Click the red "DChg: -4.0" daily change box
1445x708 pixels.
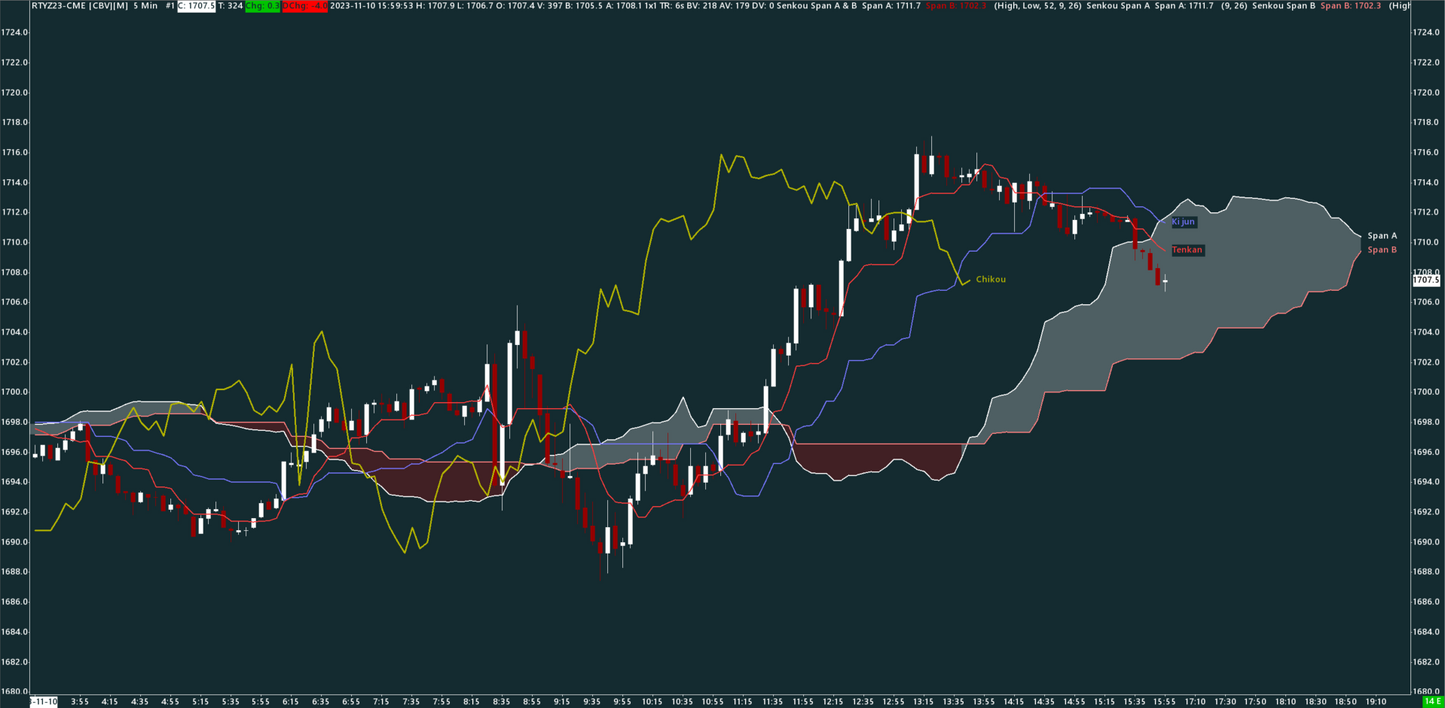303,7
